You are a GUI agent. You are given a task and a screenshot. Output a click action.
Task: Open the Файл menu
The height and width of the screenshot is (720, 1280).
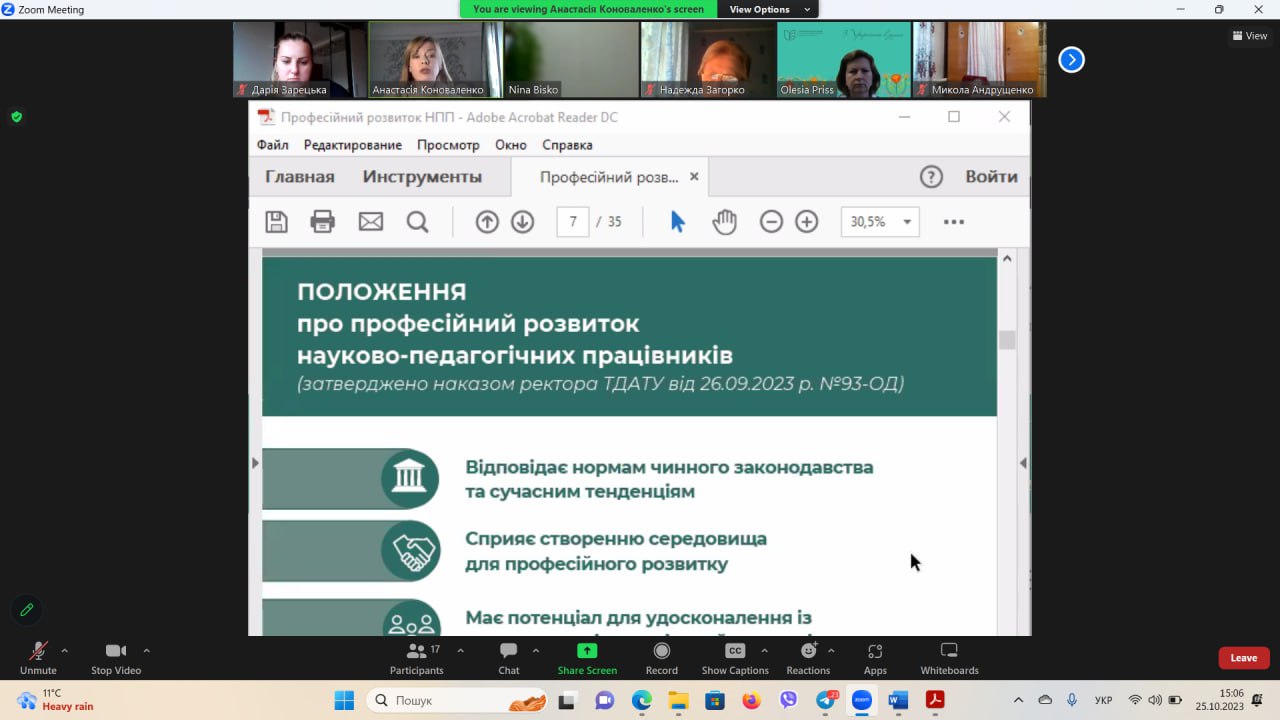273,145
